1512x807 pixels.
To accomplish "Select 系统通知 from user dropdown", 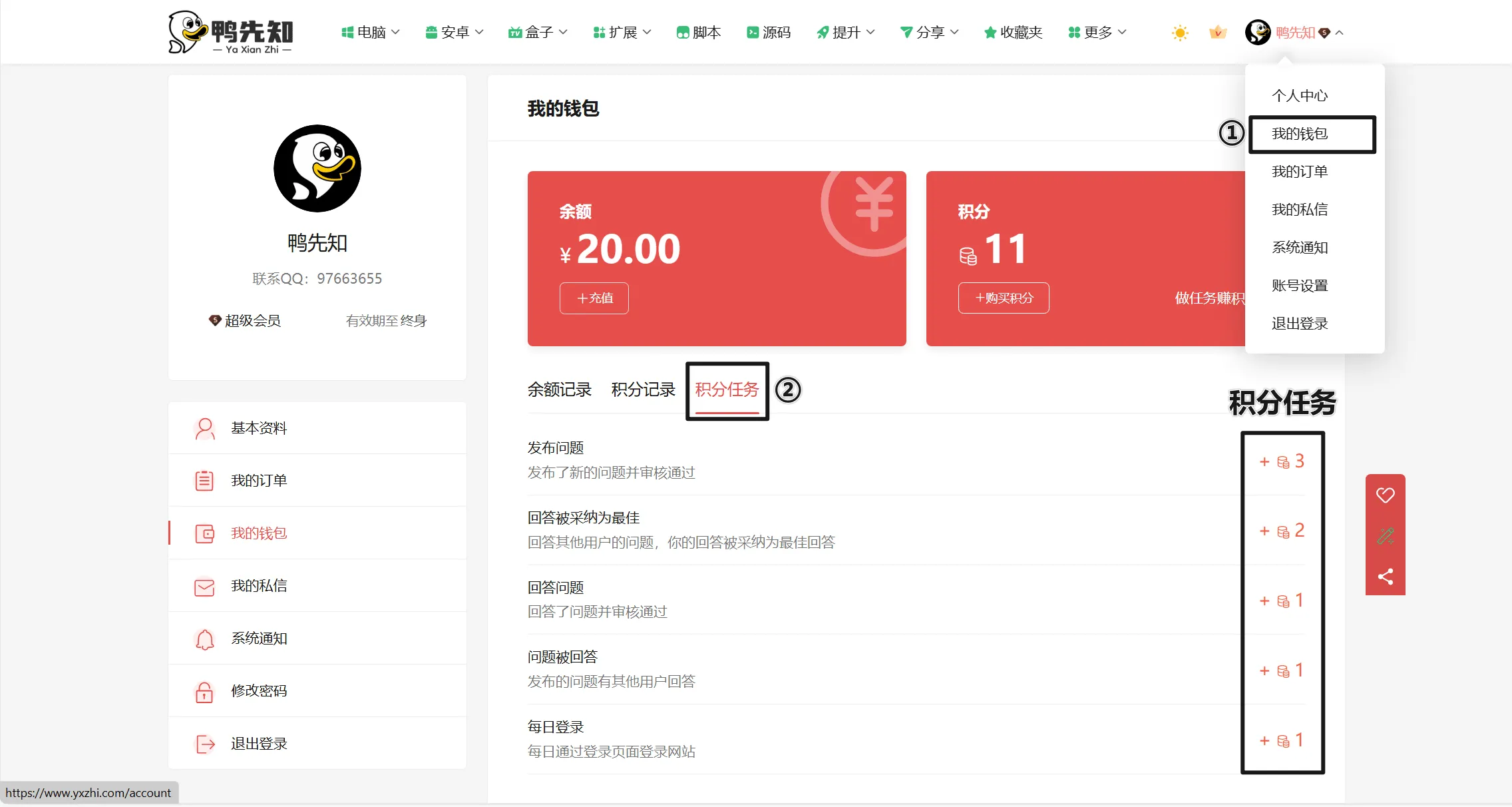I will point(1300,248).
